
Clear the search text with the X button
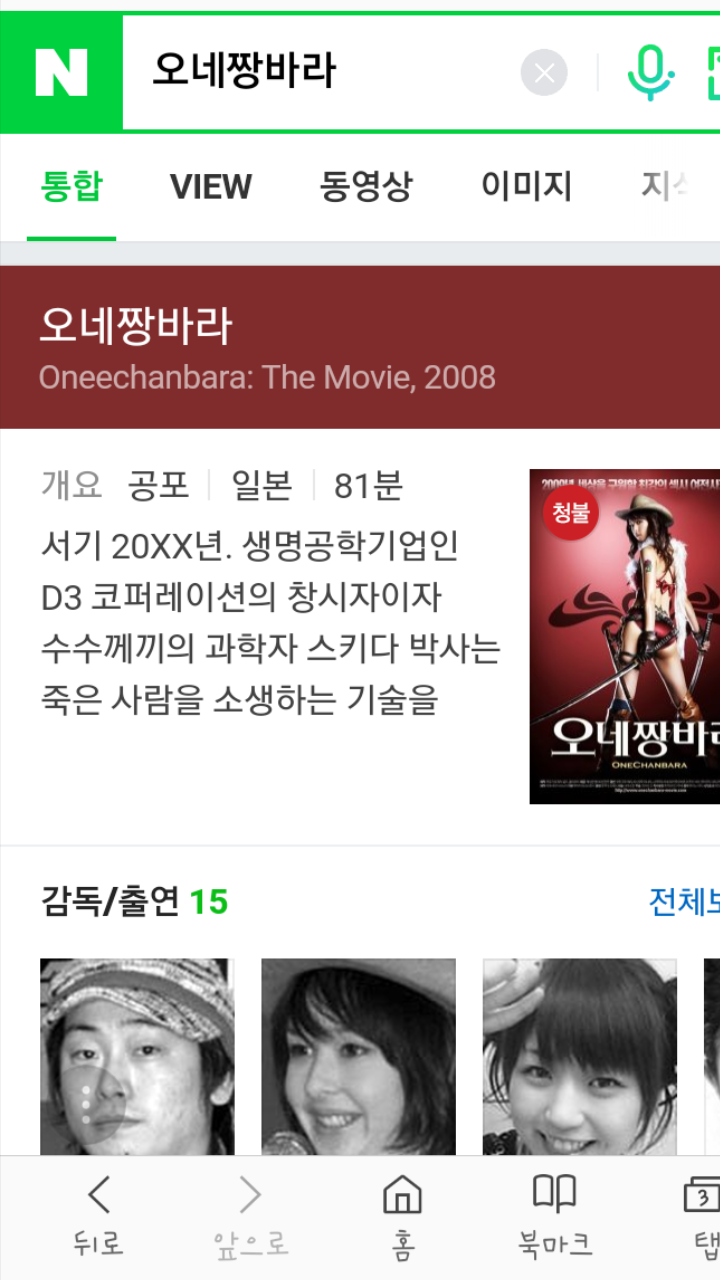544,73
